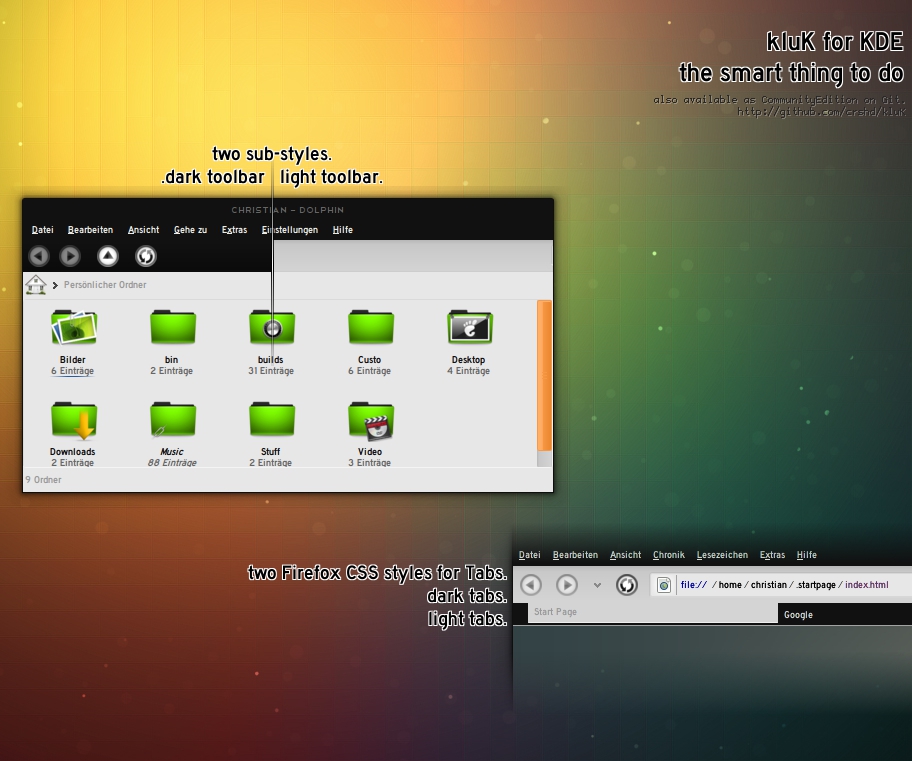Open Extras menu in Dolphin
This screenshot has width=912, height=761.
click(234, 230)
